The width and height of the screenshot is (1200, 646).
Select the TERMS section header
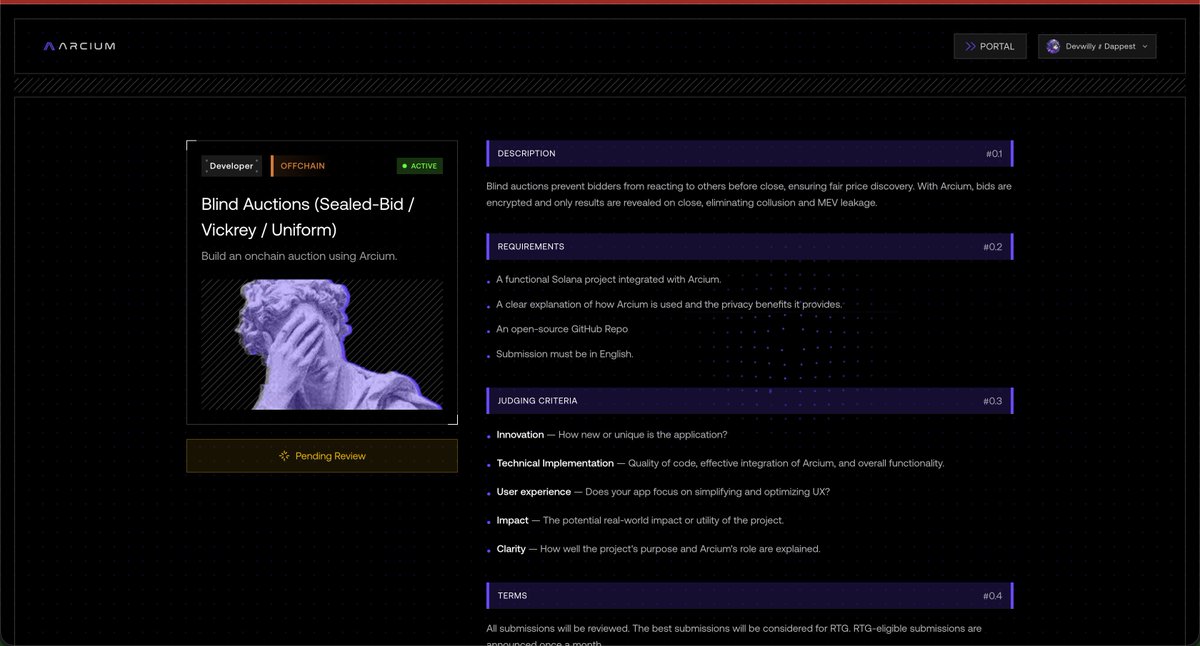coord(750,596)
